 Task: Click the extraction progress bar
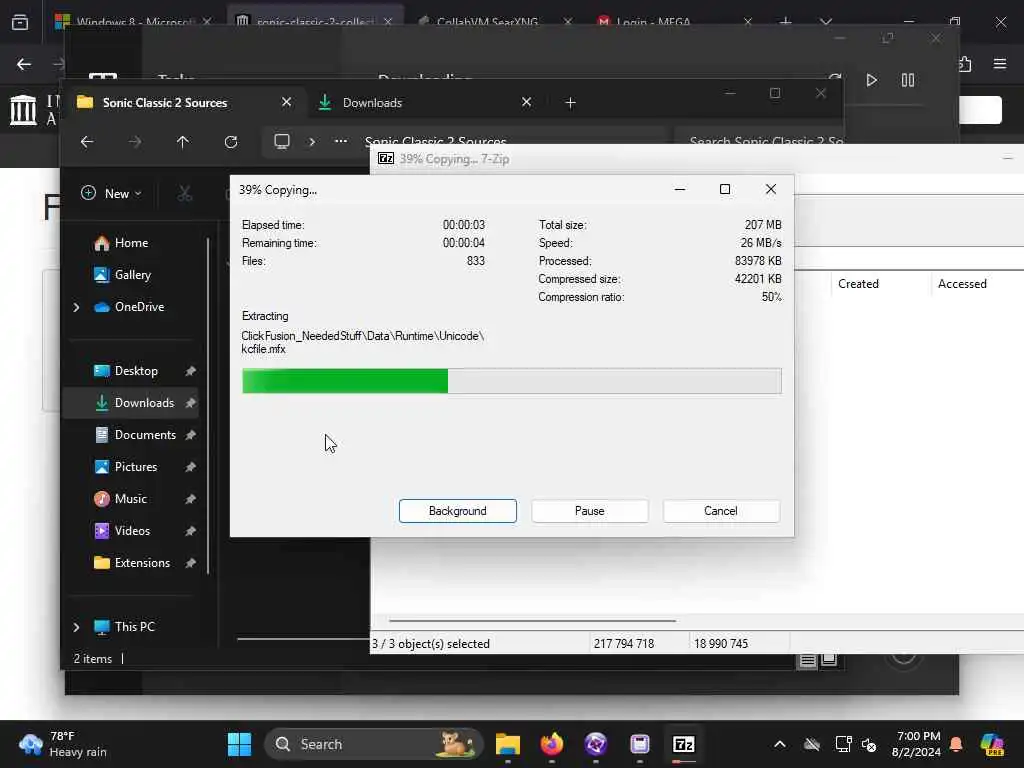click(x=511, y=381)
